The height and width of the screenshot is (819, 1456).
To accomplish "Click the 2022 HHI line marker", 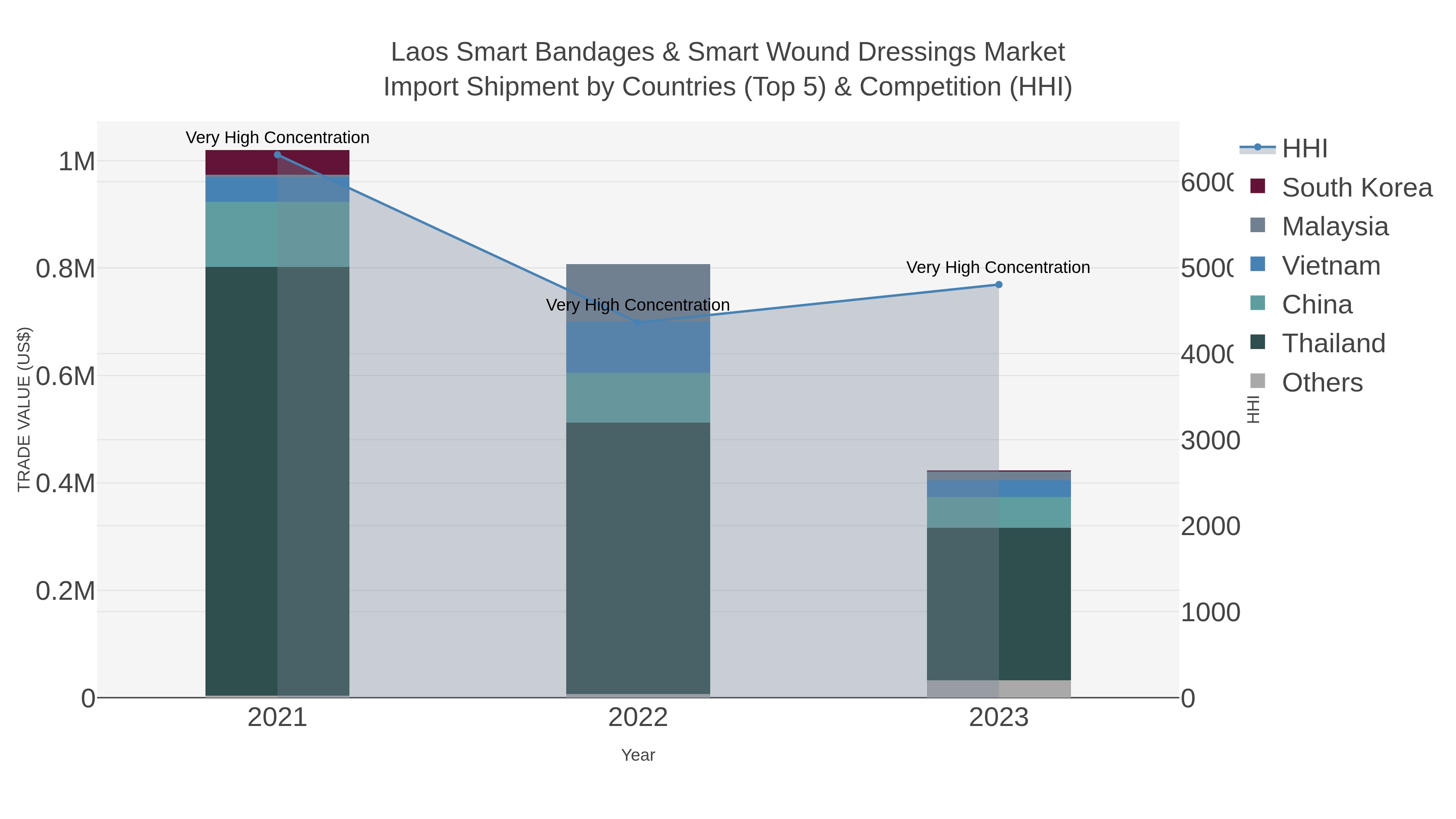I will (638, 323).
